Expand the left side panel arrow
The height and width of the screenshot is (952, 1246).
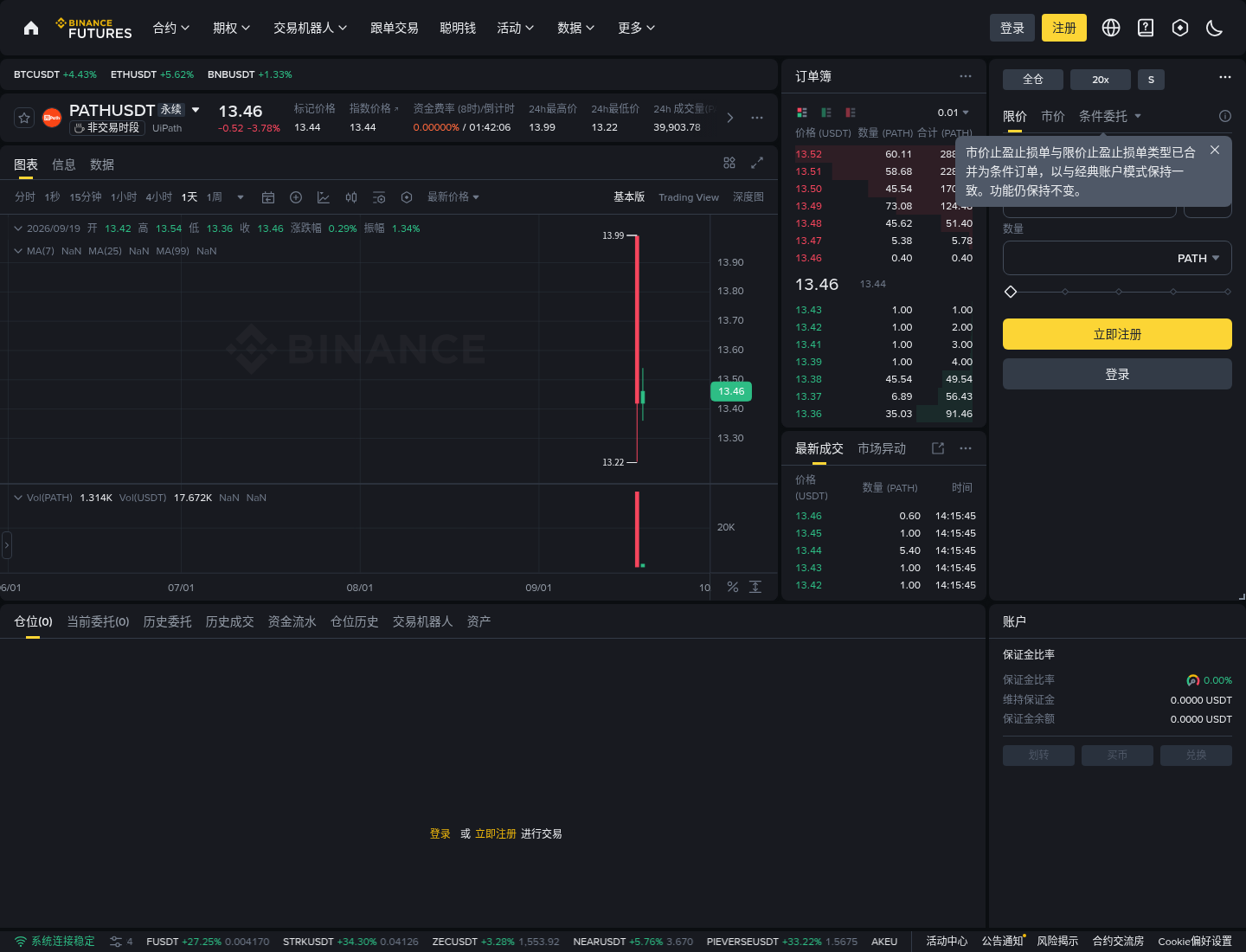pyautogui.click(x=6, y=544)
